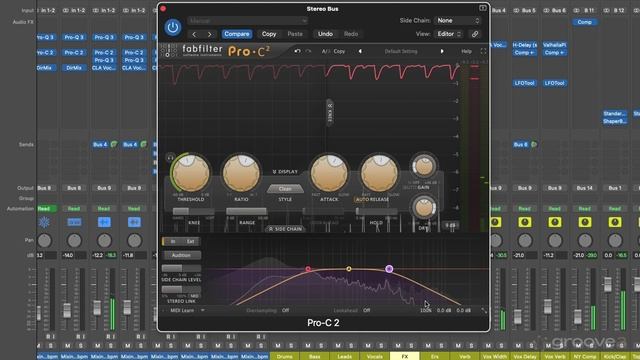Select the yellow side-chain EQ node
640x360 pixels.
pyautogui.click(x=349, y=269)
